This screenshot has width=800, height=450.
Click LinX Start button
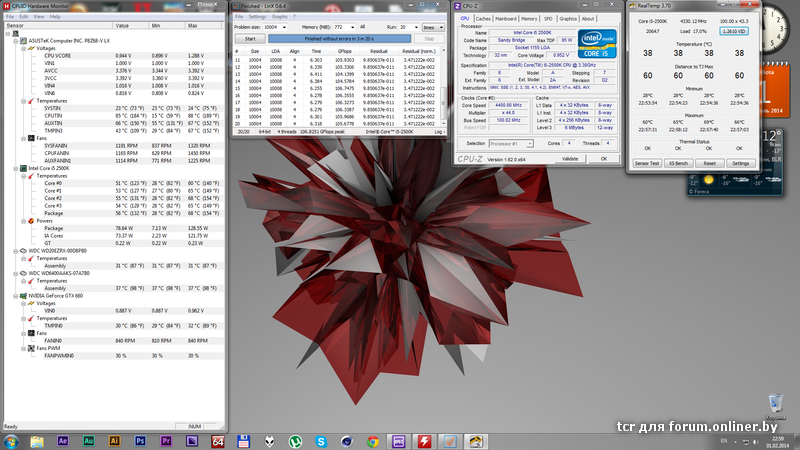250,39
